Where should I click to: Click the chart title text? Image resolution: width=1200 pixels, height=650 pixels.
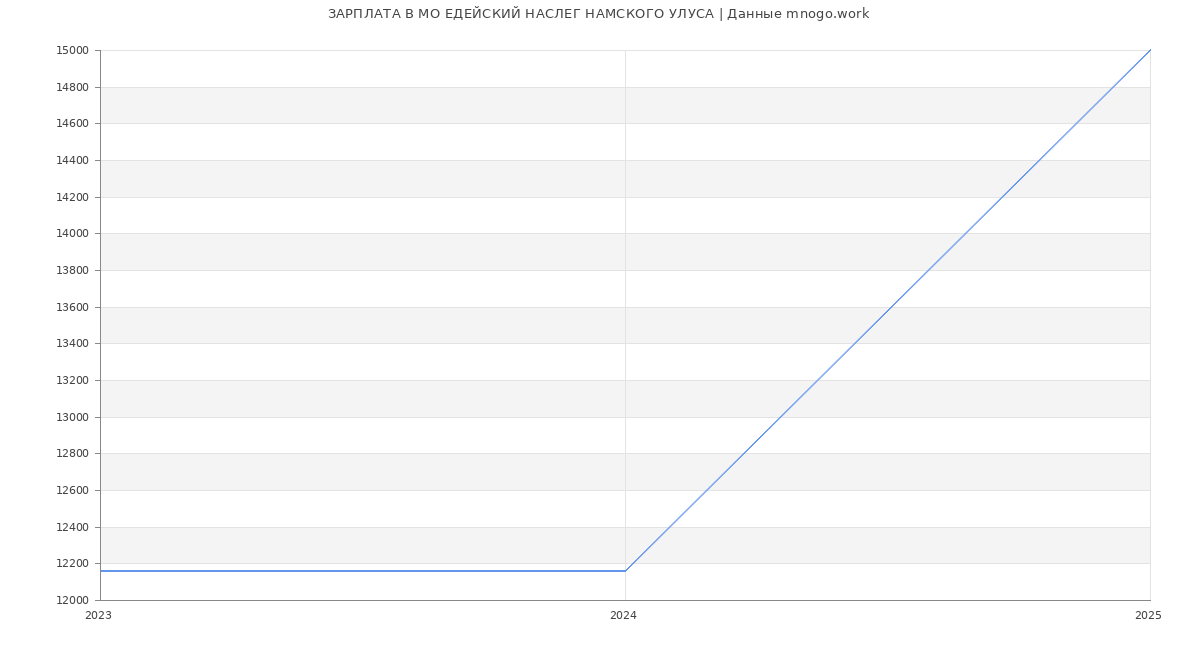click(x=598, y=14)
